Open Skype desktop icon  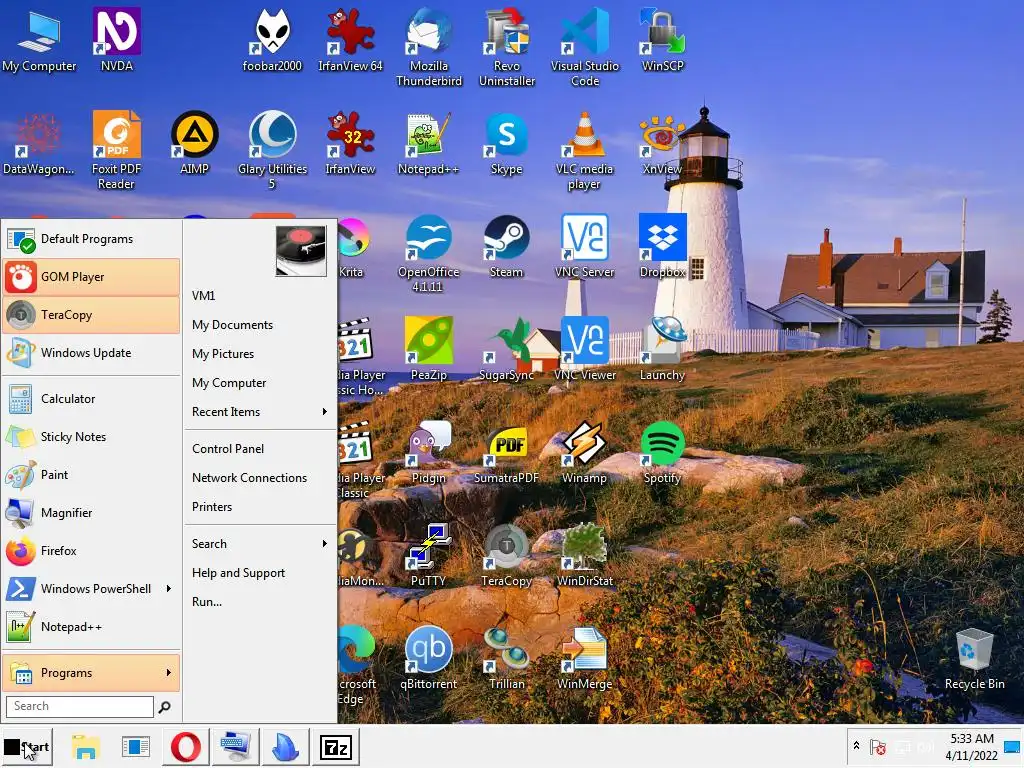[507, 142]
